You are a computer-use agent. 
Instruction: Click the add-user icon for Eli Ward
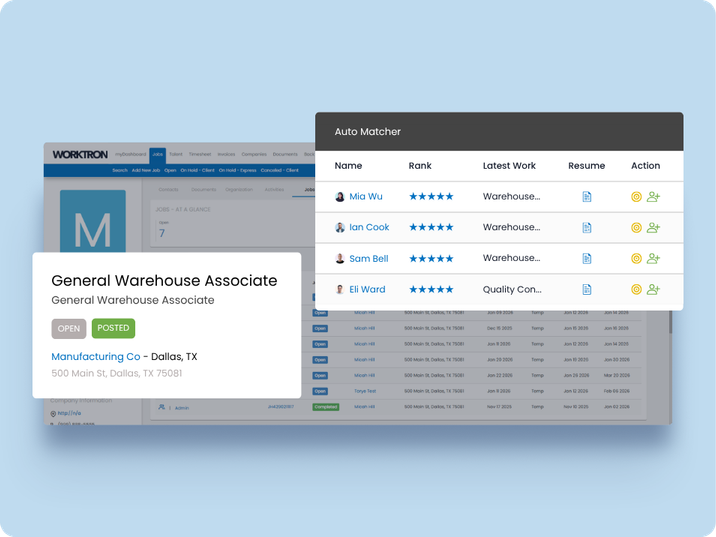tap(654, 290)
